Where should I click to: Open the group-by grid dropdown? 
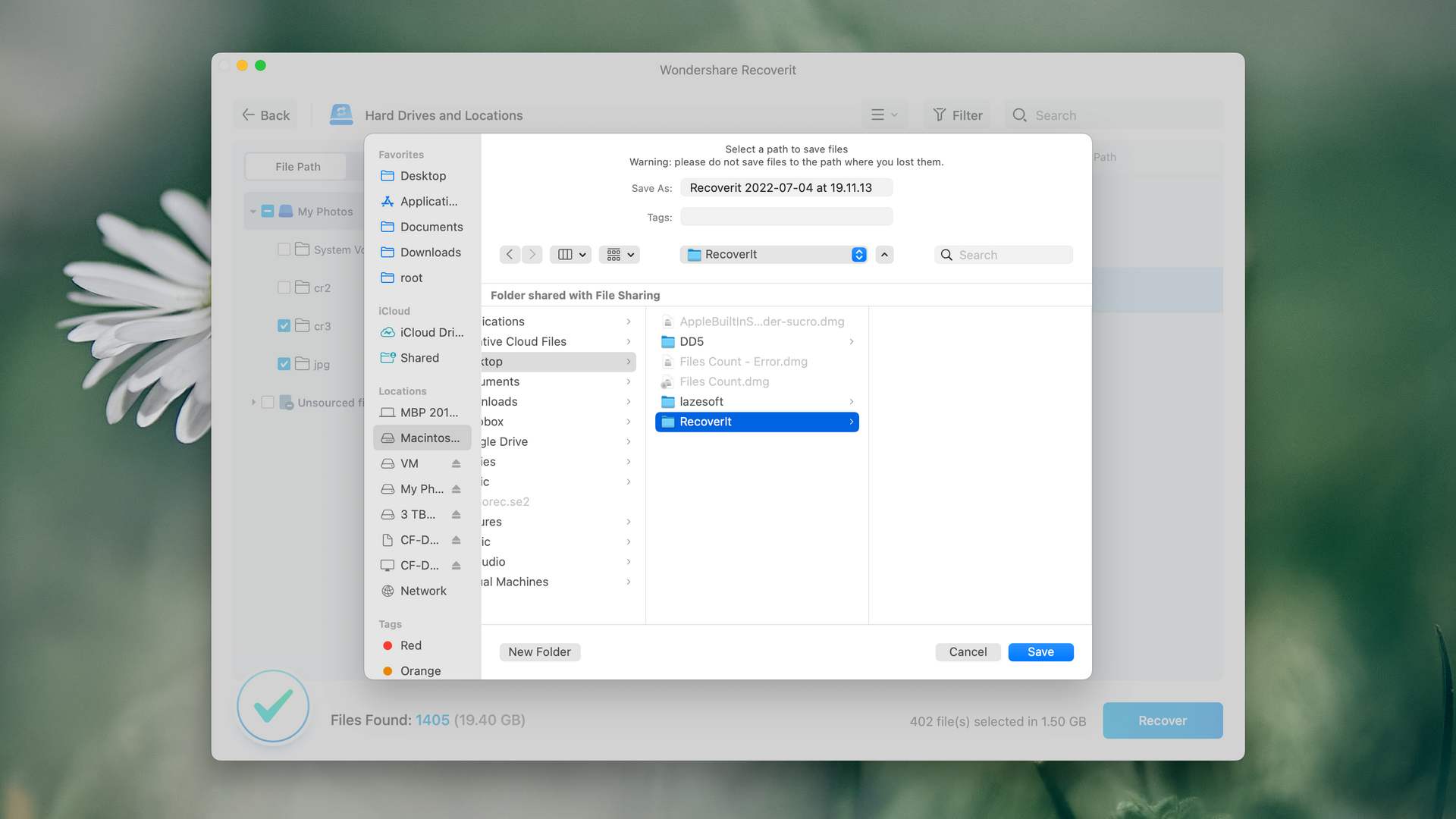(620, 254)
